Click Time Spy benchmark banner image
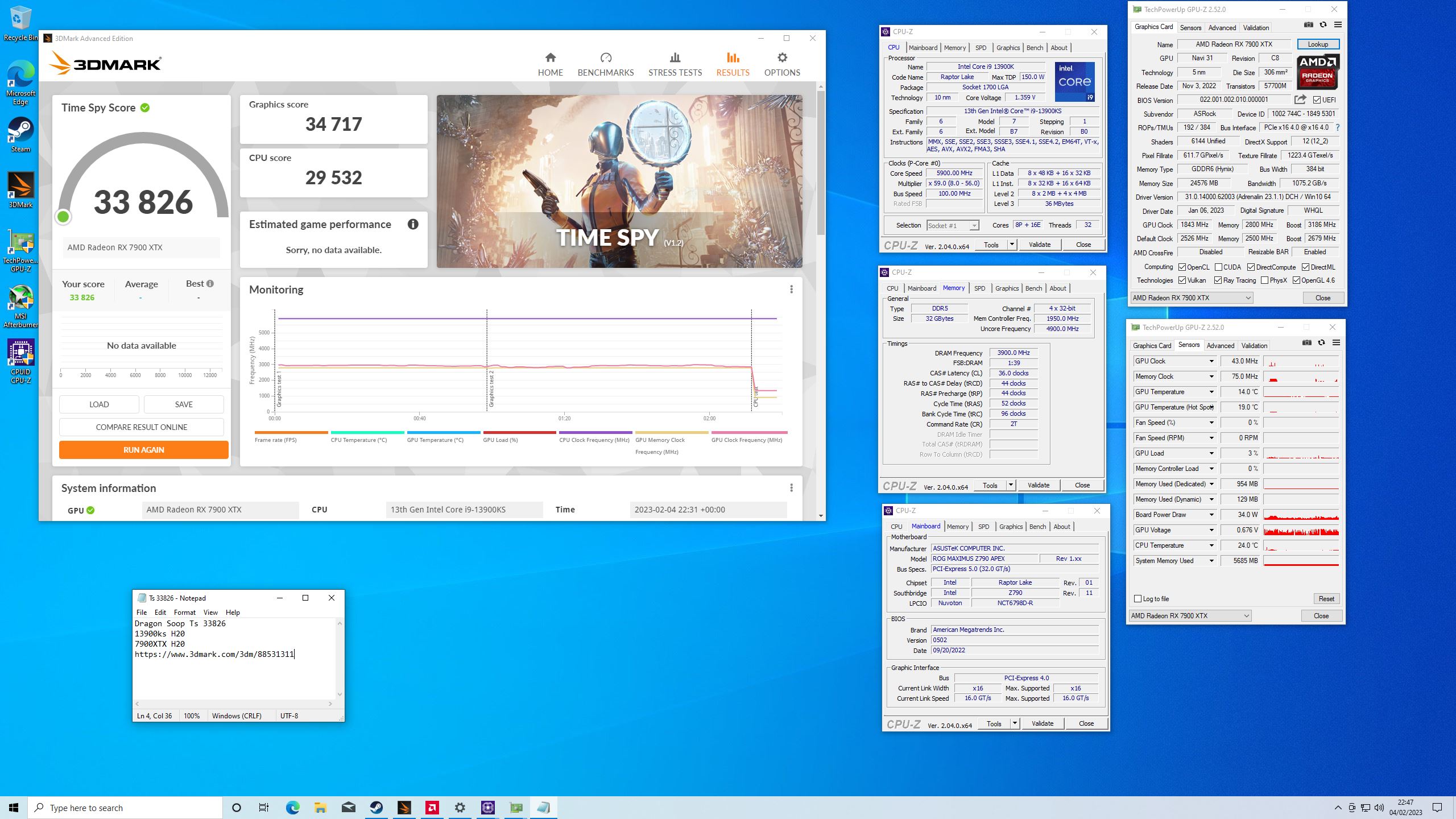 tap(619, 181)
